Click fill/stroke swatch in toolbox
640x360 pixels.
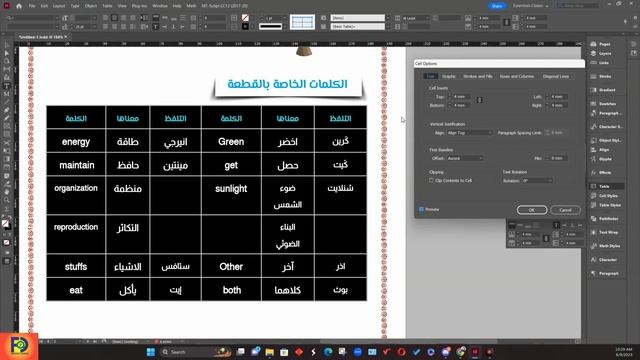[6, 224]
